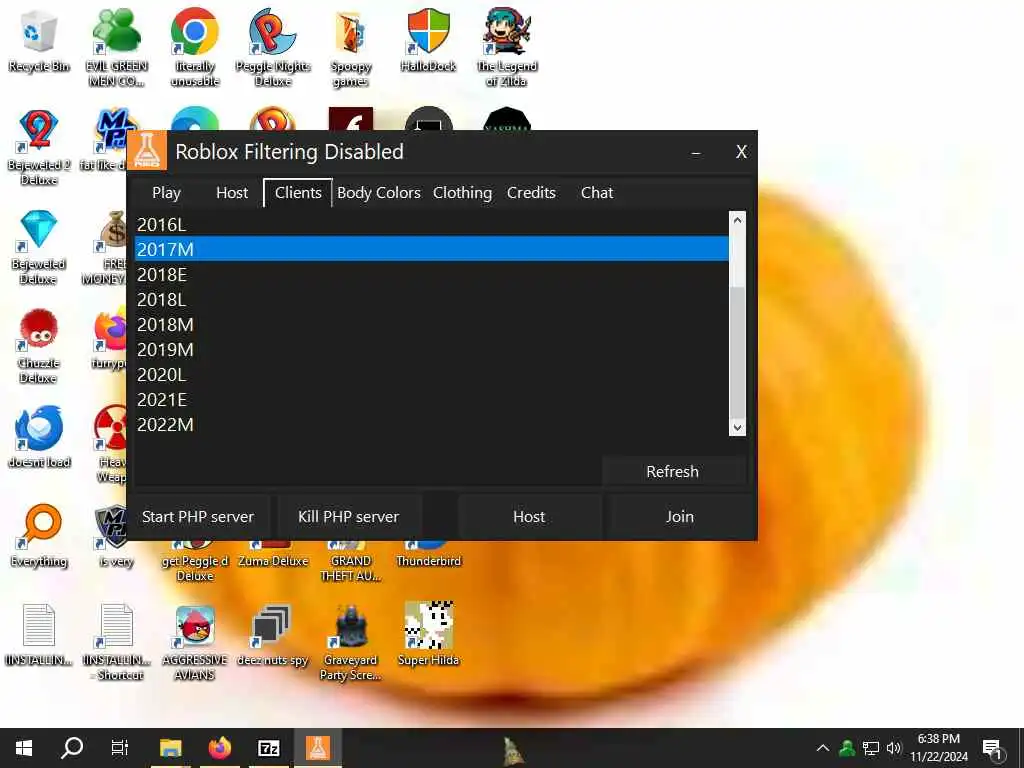Select the Clients tab
This screenshot has width=1024, height=768.
click(298, 193)
